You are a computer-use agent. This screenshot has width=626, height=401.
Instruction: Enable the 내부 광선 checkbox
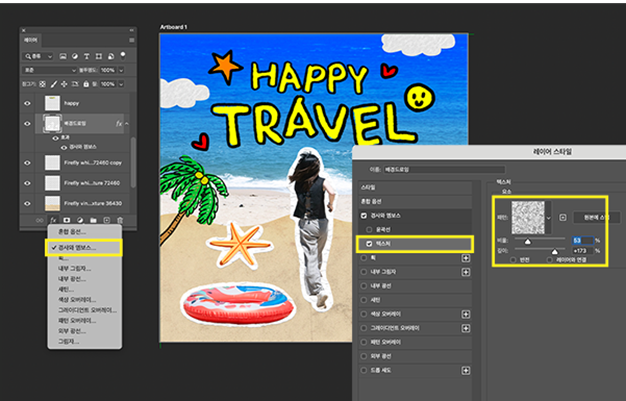[x=364, y=286]
